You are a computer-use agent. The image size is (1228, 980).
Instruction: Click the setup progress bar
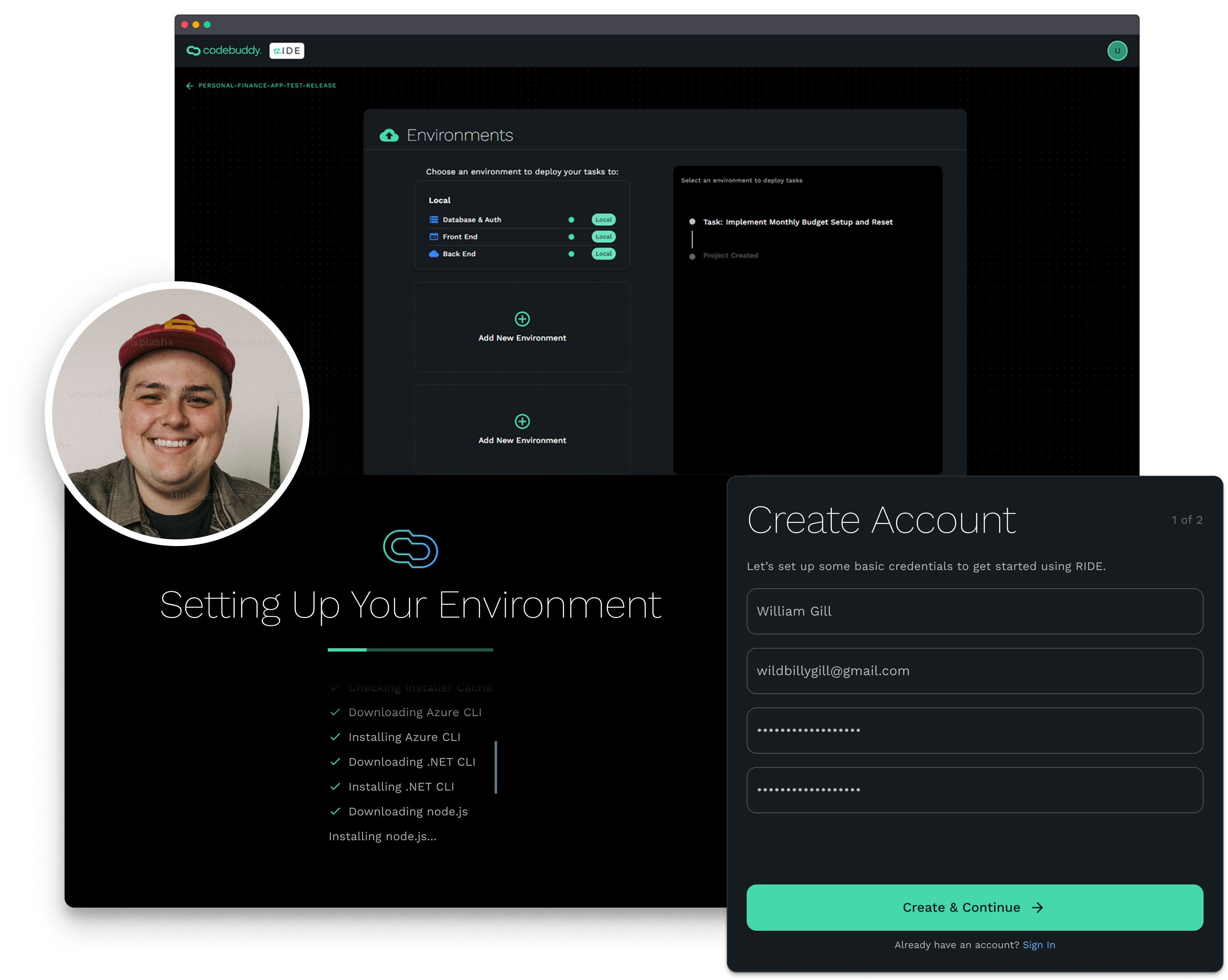coord(410,650)
